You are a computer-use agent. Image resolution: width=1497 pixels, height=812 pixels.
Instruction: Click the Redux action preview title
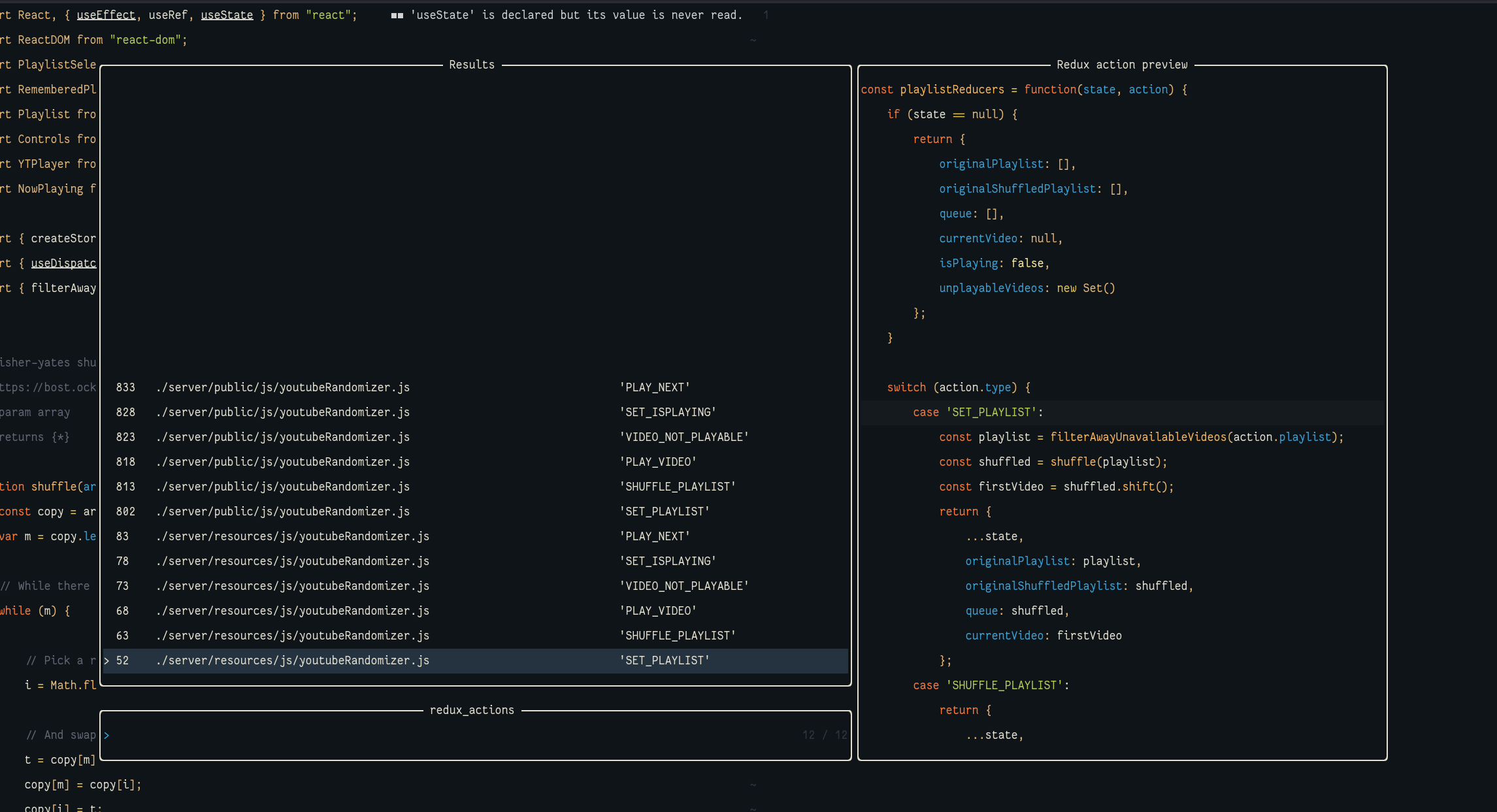pos(1121,65)
